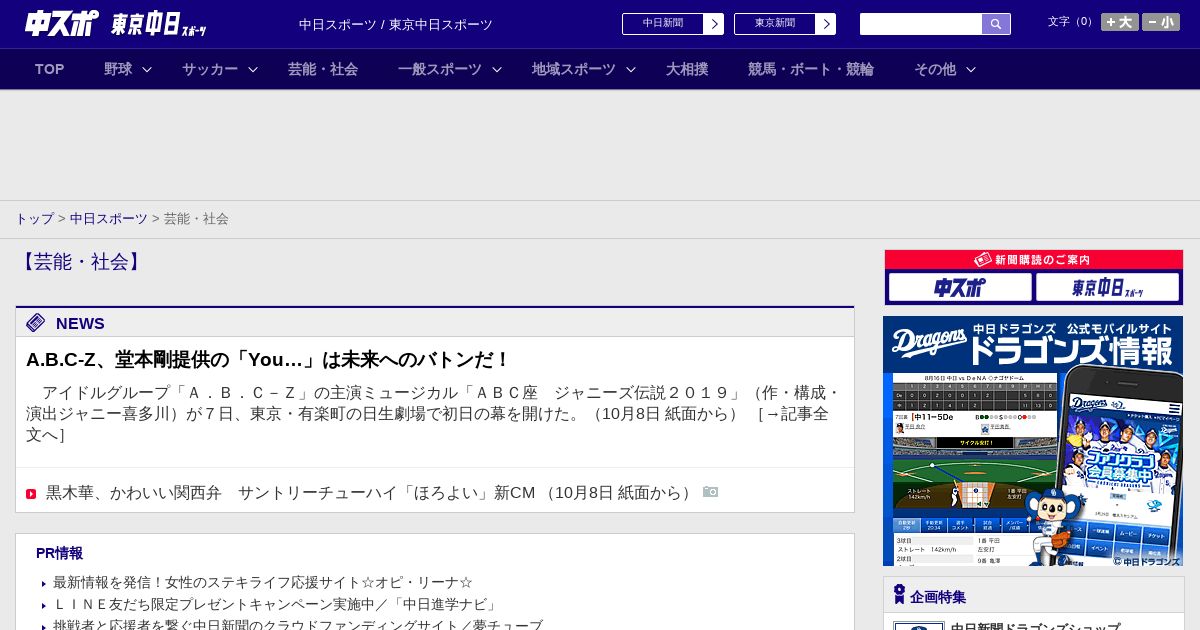Open 地域スポーツ navigation menu

pyautogui.click(x=574, y=69)
